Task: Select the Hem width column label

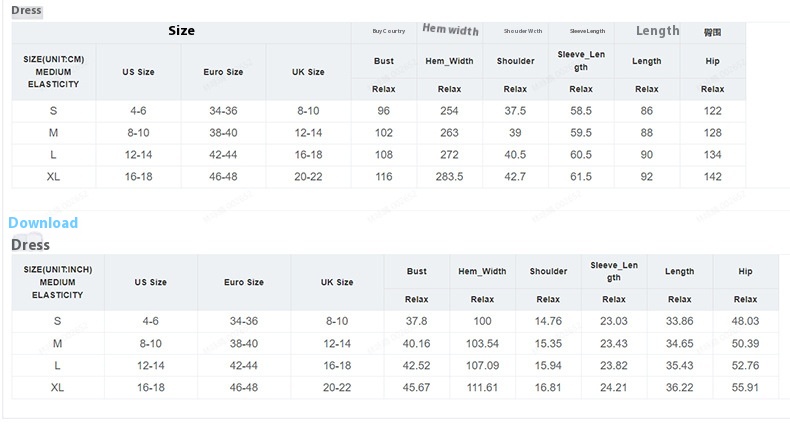Action: (450, 30)
